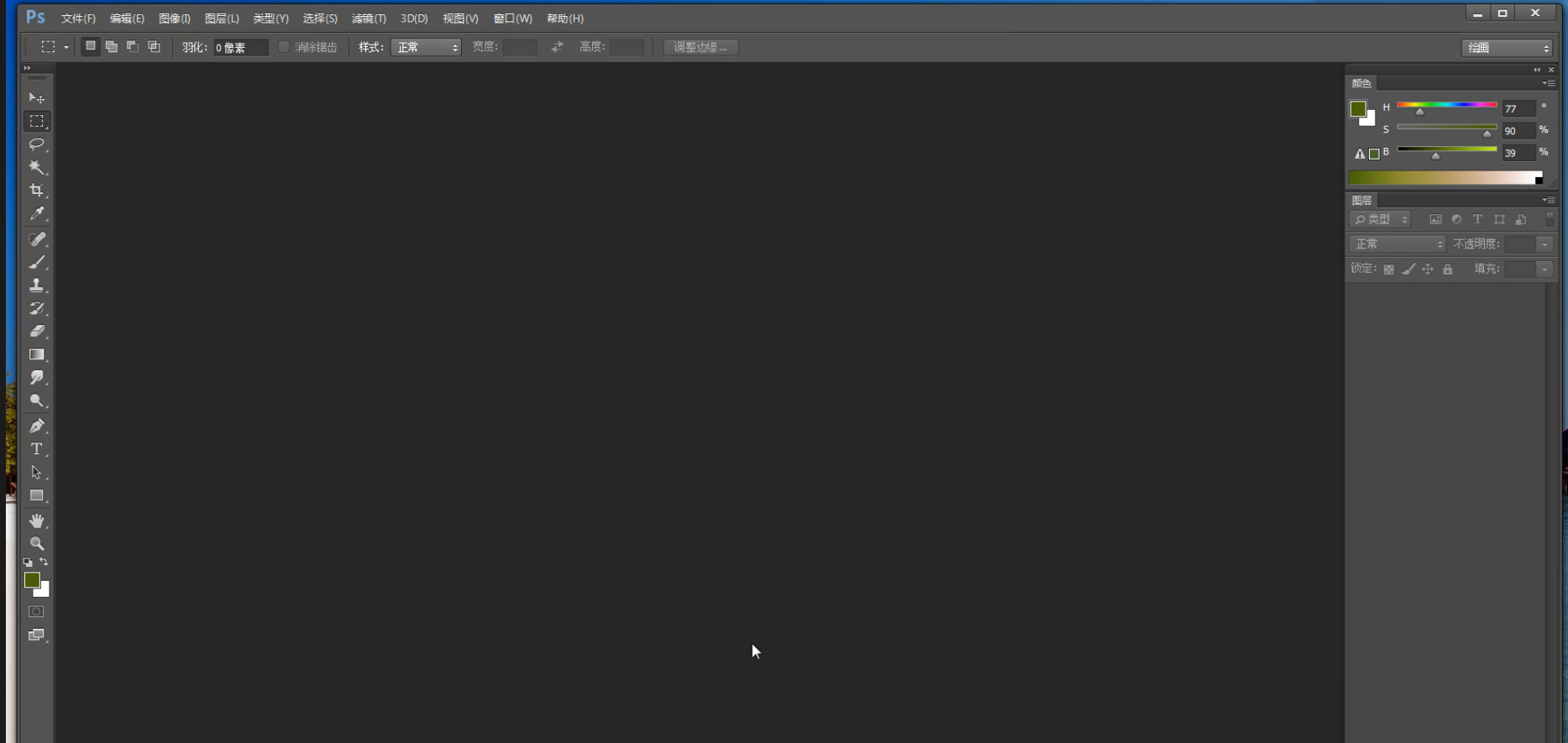
Task: Select the Eraser tool
Action: tap(36, 332)
